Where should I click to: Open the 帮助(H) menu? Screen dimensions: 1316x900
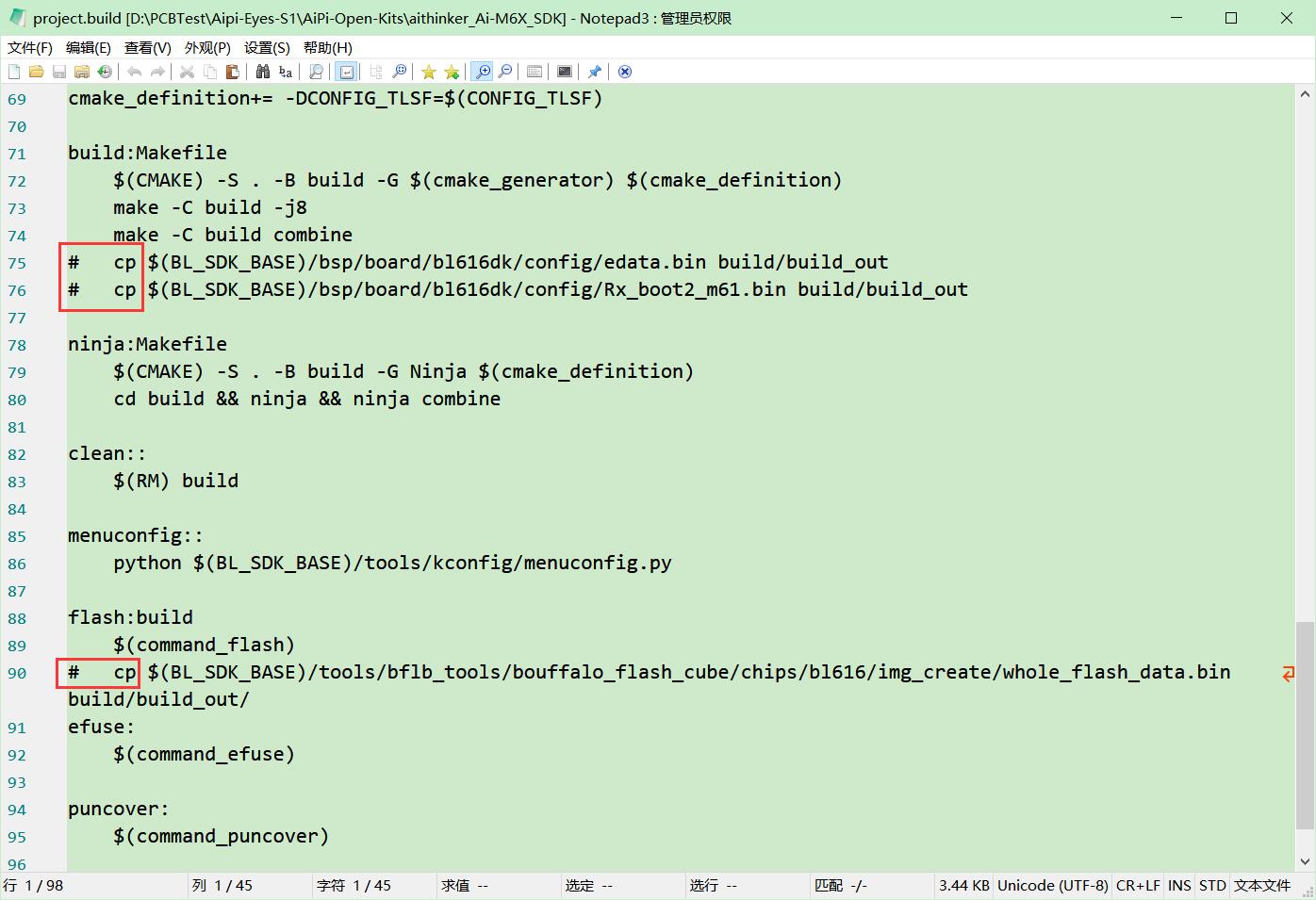[x=328, y=47]
